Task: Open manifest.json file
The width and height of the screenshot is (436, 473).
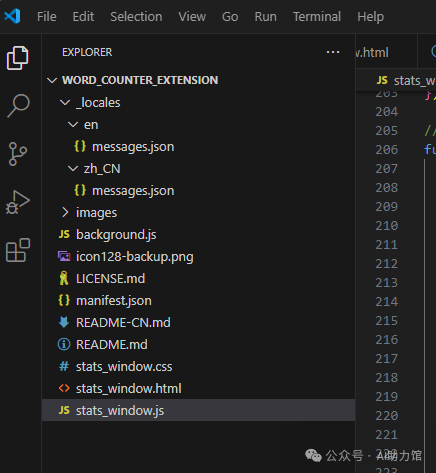Action: click(114, 301)
